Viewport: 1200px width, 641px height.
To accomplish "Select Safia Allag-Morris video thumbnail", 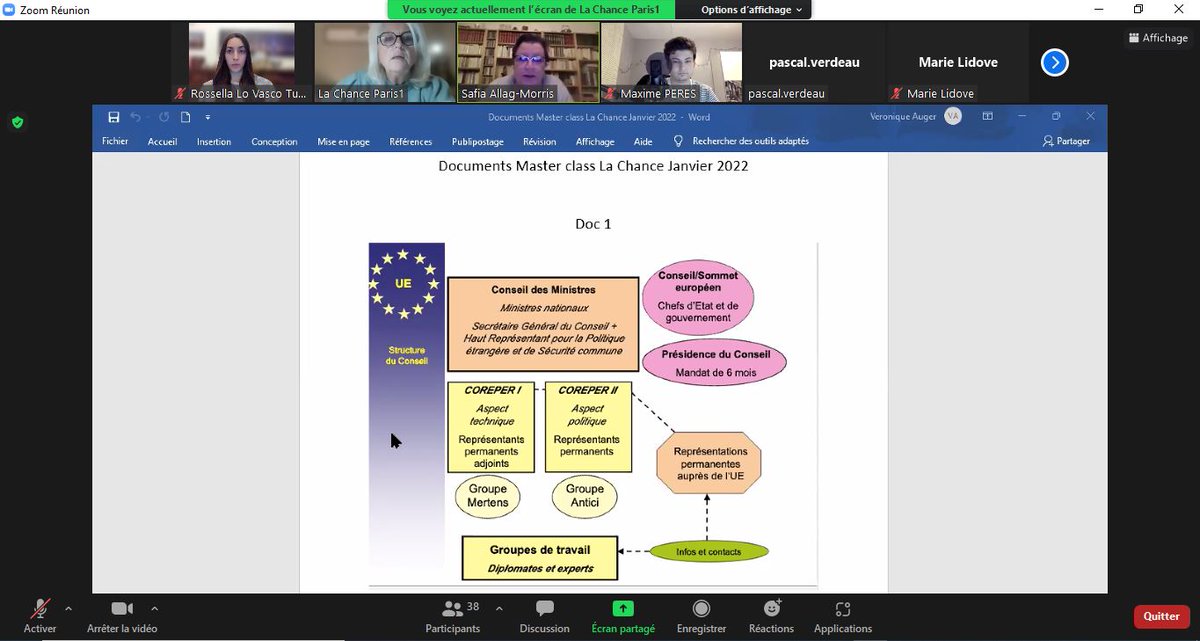I will pyautogui.click(x=528, y=62).
